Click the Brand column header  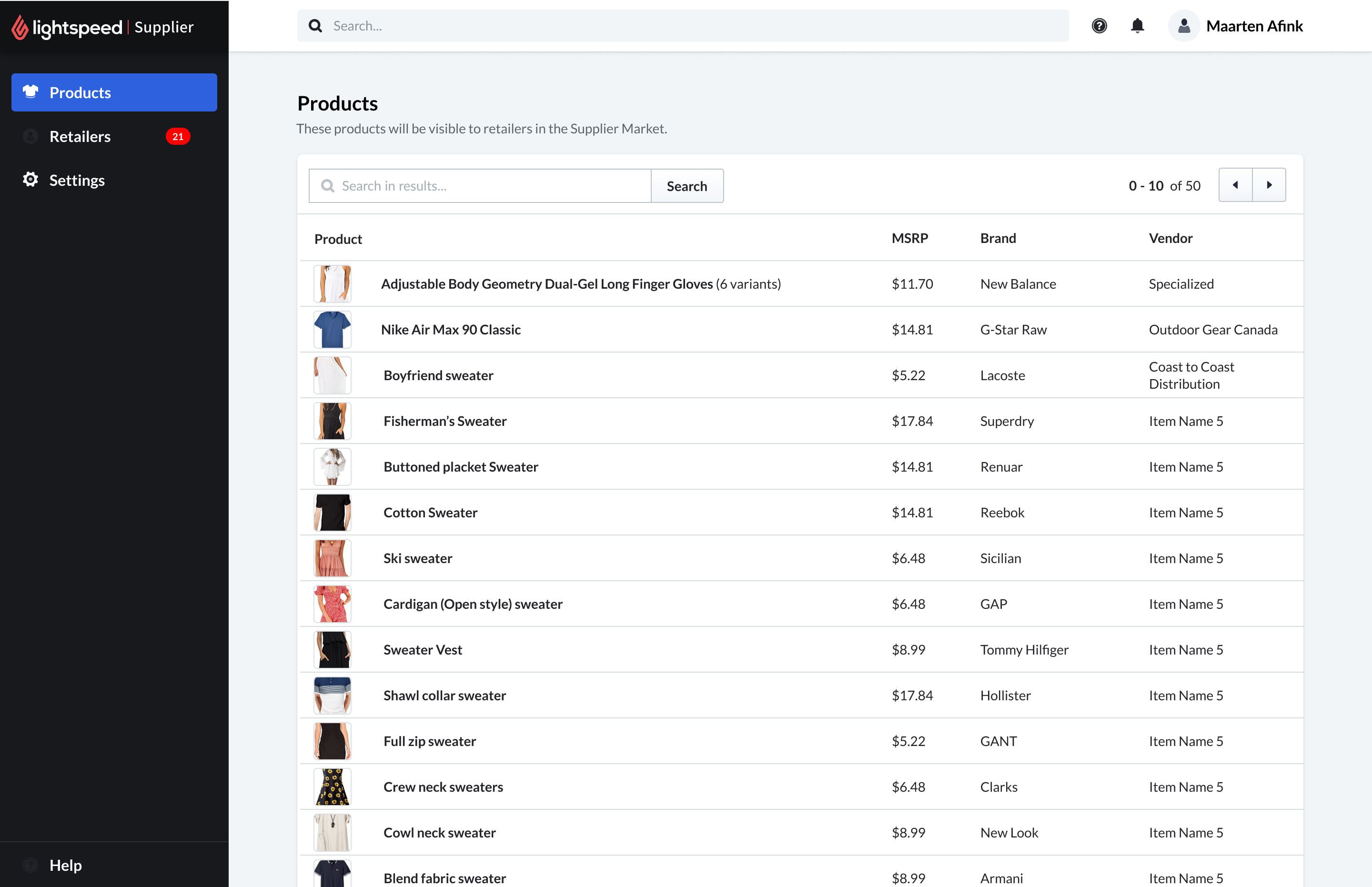point(998,238)
